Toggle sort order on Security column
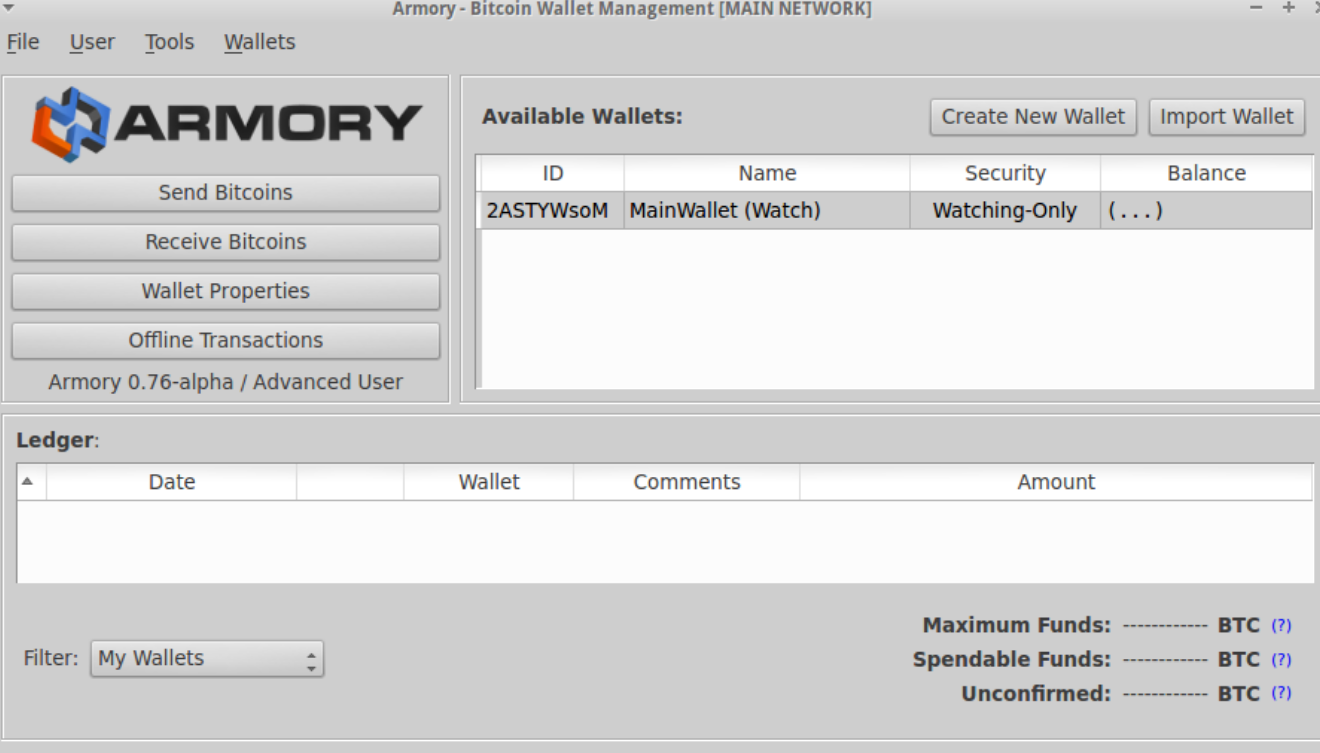This screenshot has height=753, width=1320. (1004, 172)
